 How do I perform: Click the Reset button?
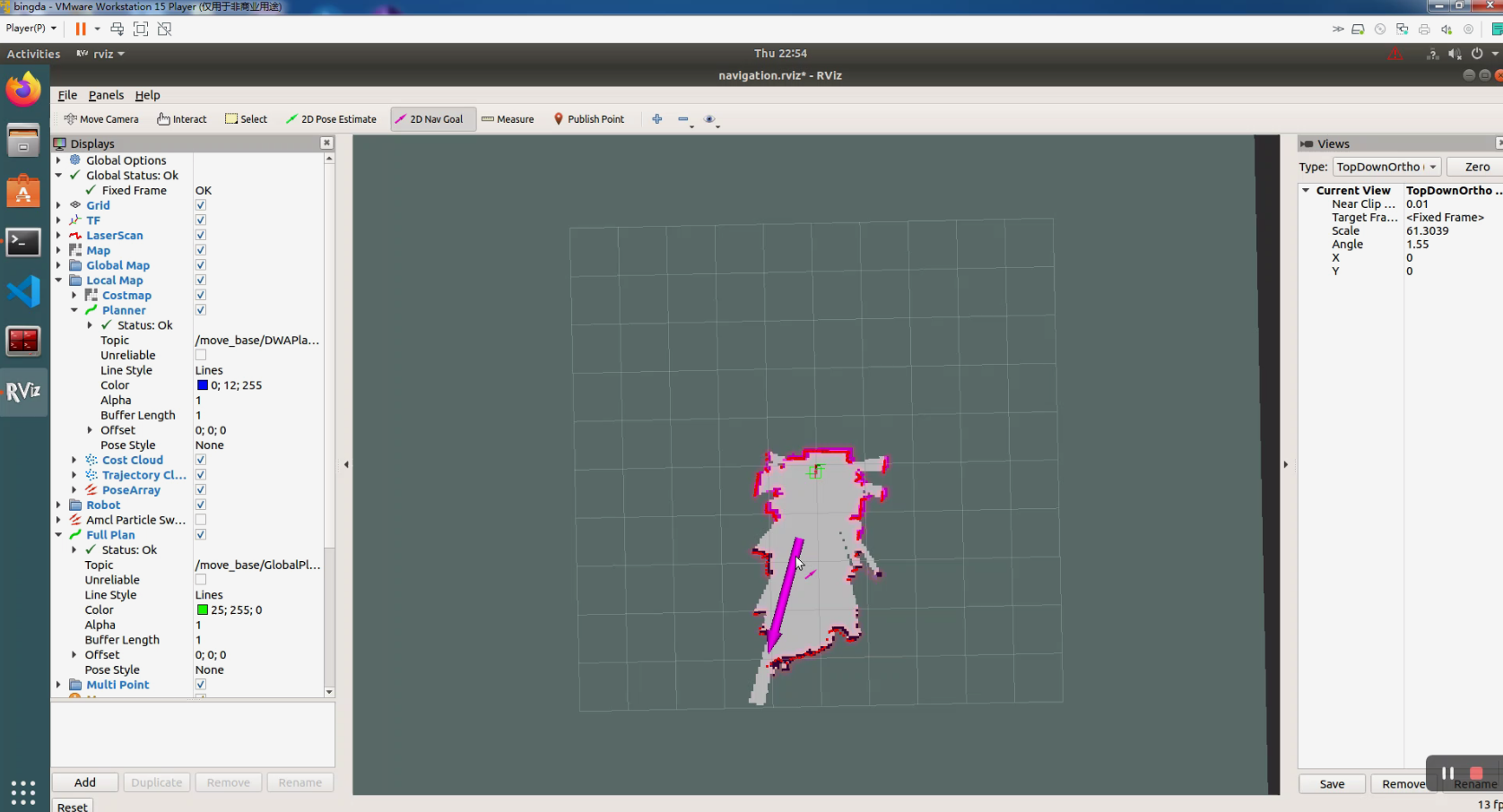pyautogui.click(x=73, y=806)
